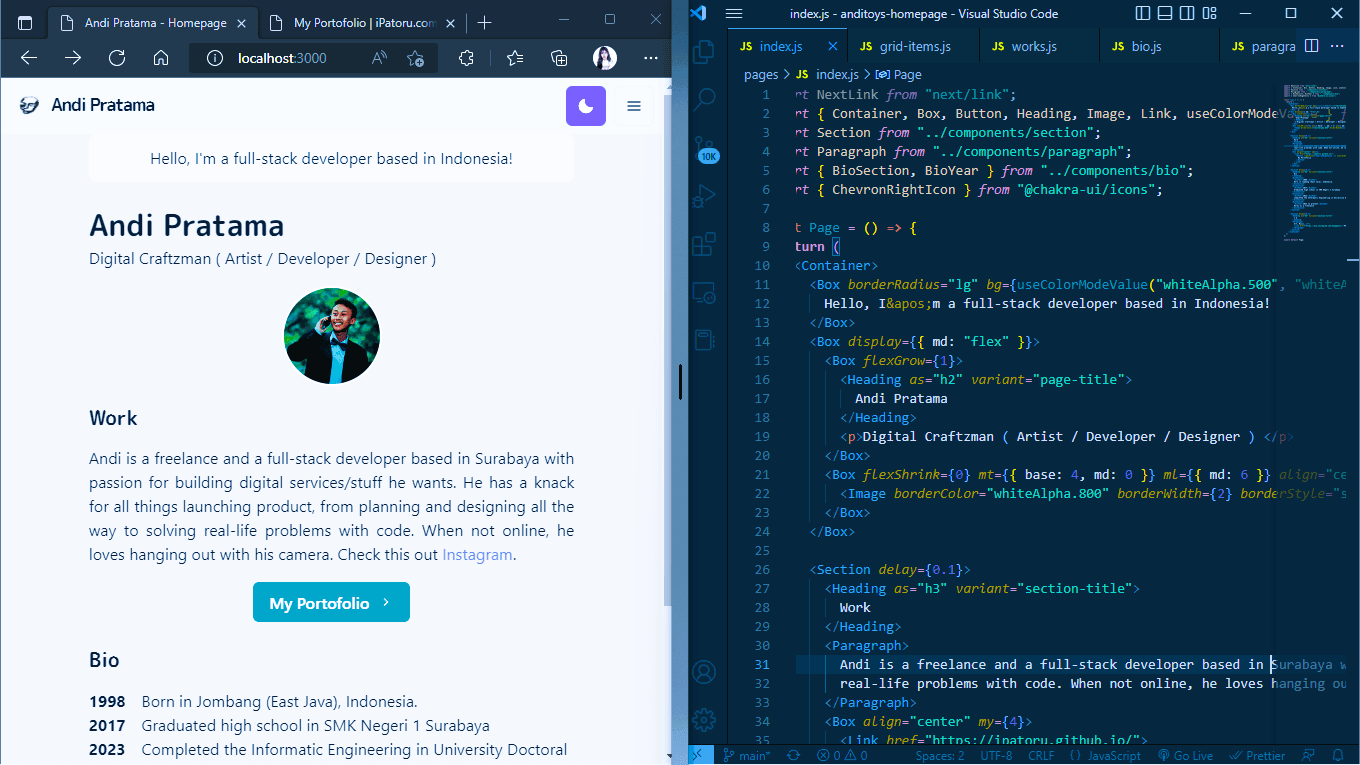
Task: Start Read aloud in Edge address bar
Action: [x=379, y=58]
